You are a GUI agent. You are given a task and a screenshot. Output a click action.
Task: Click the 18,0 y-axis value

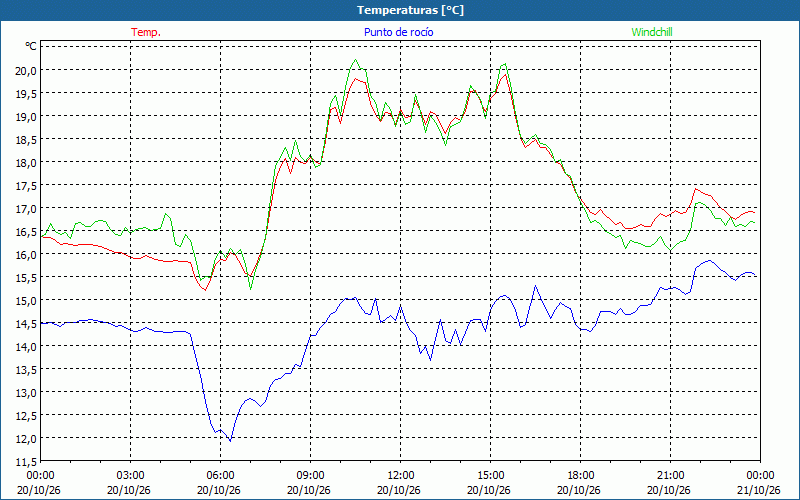27,162
